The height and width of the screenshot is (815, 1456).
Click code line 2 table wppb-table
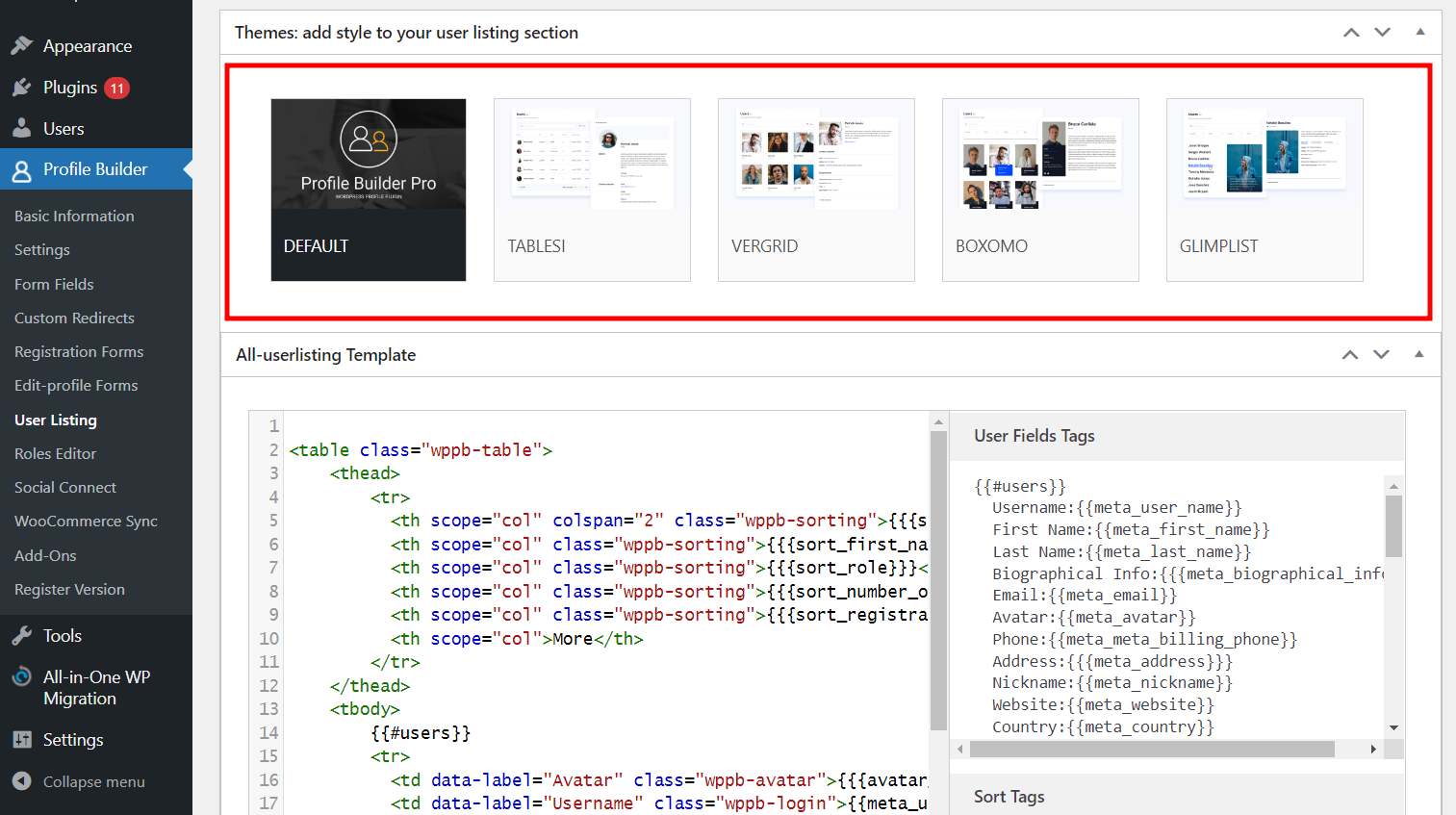pyautogui.click(x=421, y=449)
